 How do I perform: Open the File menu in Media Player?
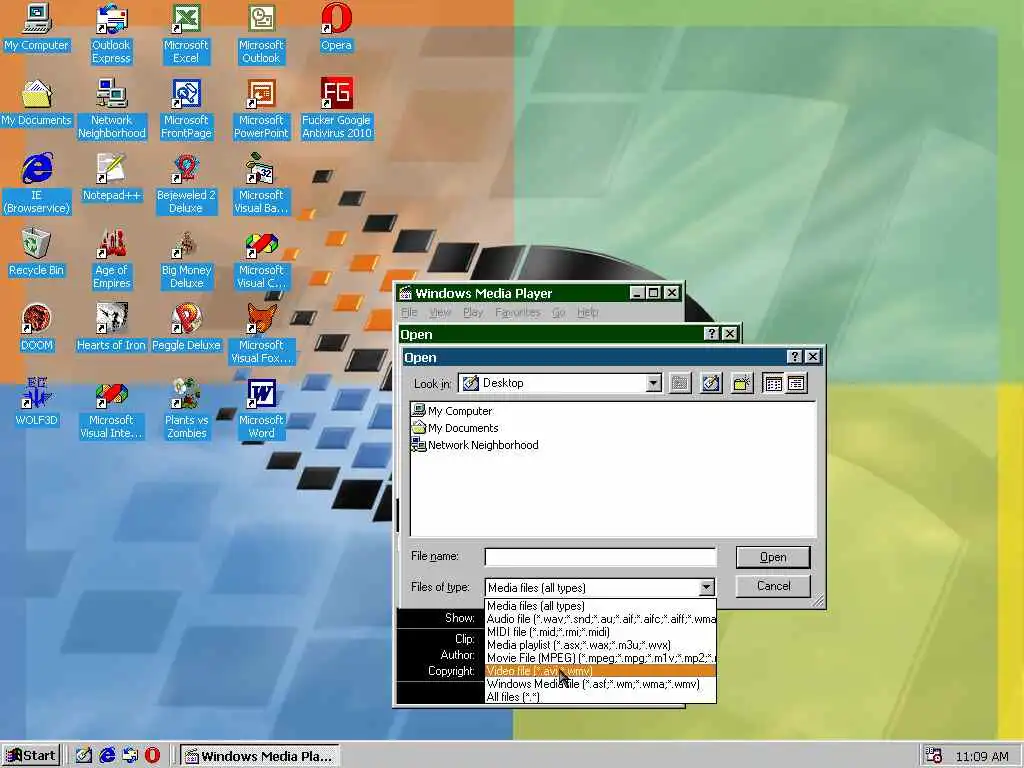tap(409, 312)
